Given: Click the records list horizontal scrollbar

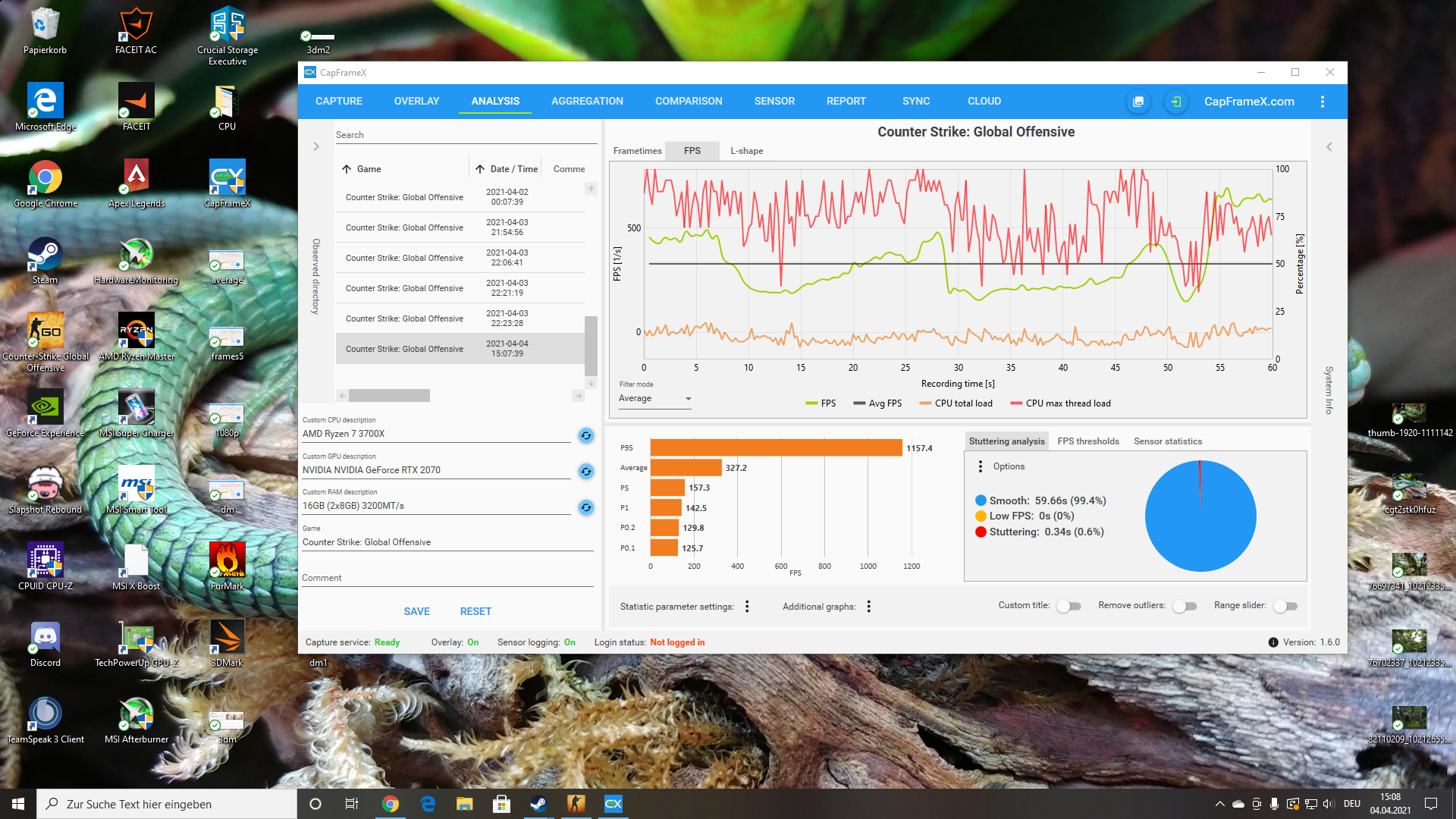Looking at the screenshot, I should (389, 396).
